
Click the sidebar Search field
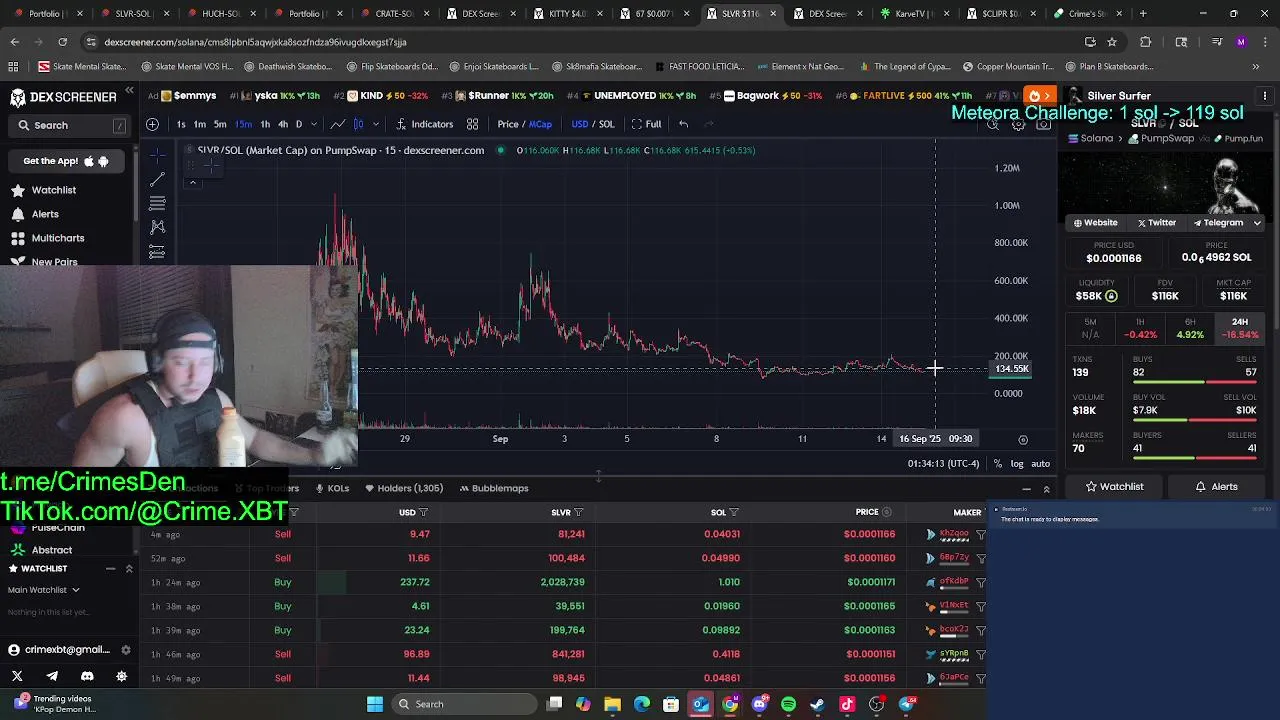69,125
